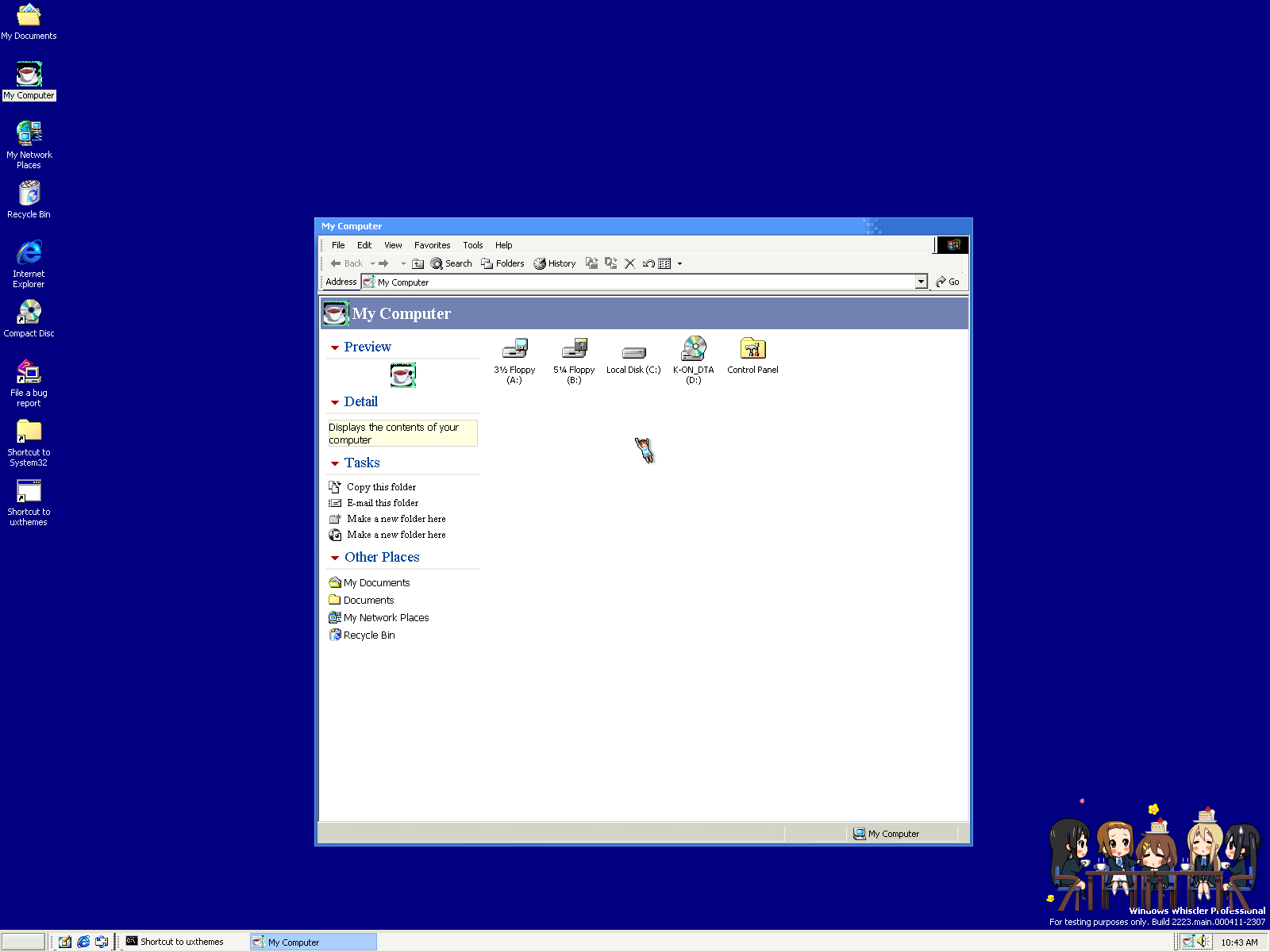Collapse the Preview section
1270x952 pixels.
(335, 347)
